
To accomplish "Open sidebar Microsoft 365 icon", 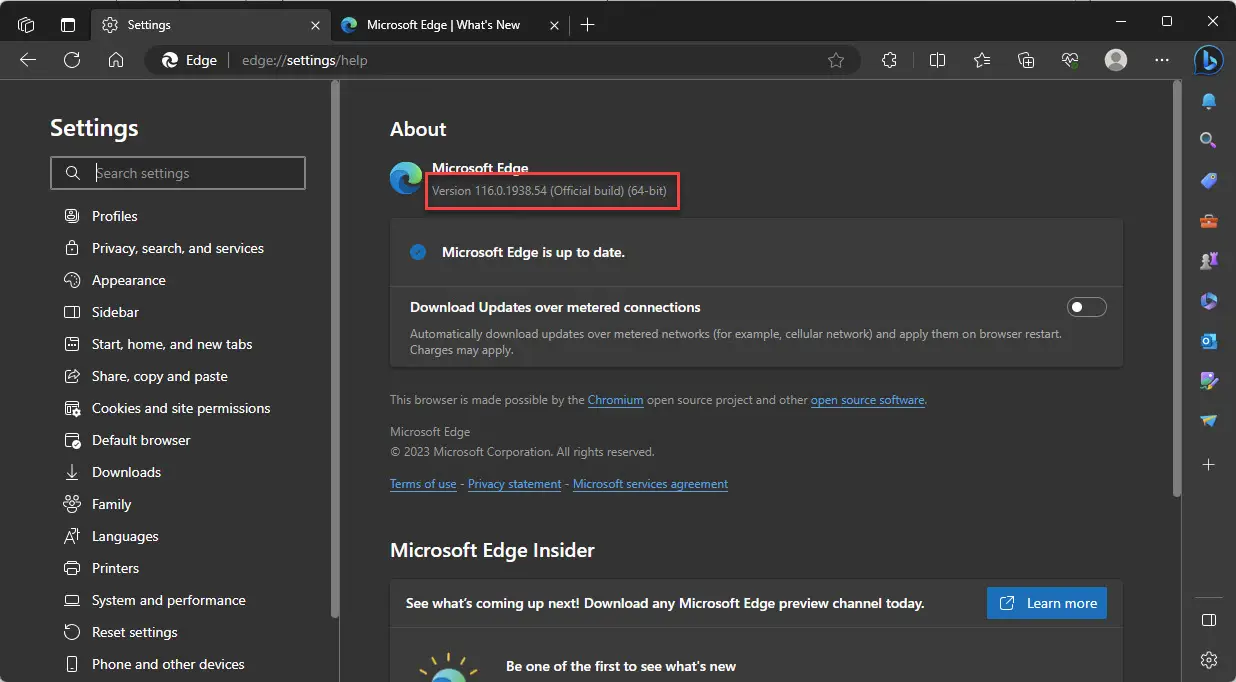I will tap(1209, 301).
